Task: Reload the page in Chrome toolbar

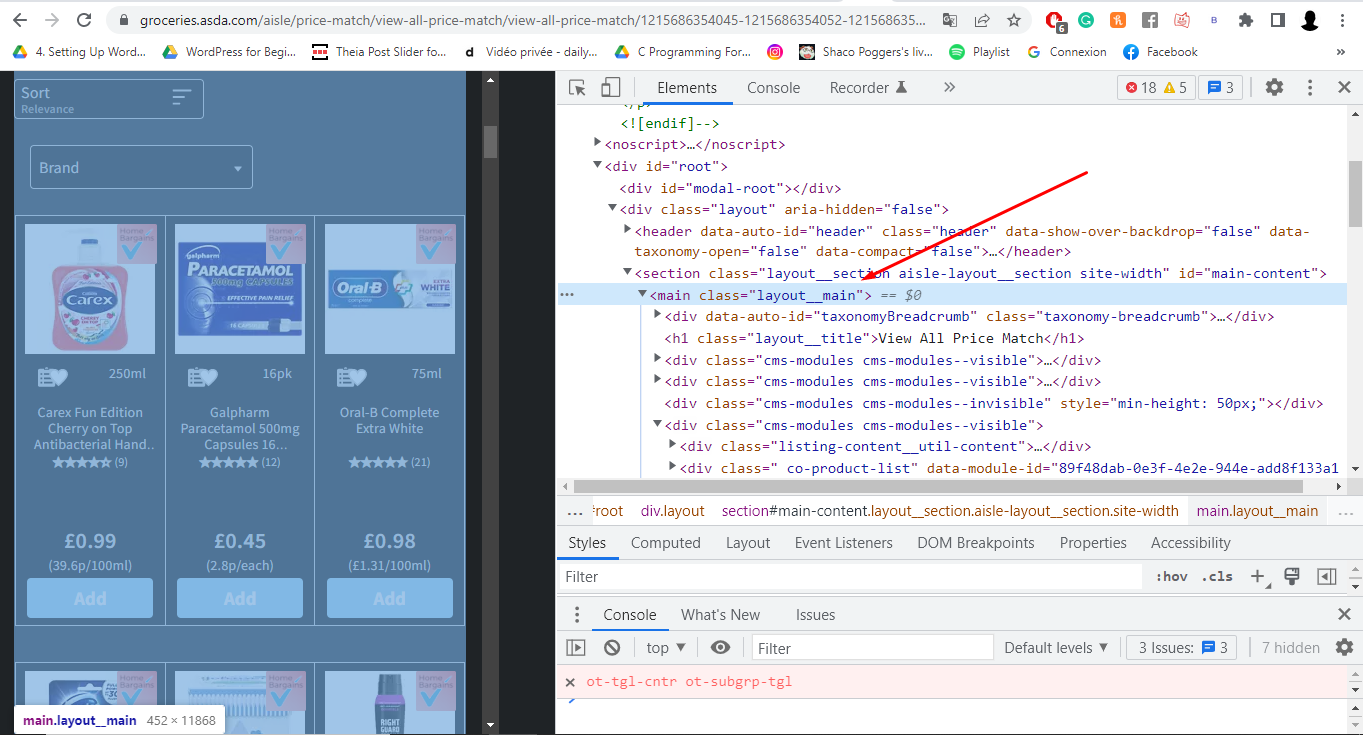Action: click(85, 20)
